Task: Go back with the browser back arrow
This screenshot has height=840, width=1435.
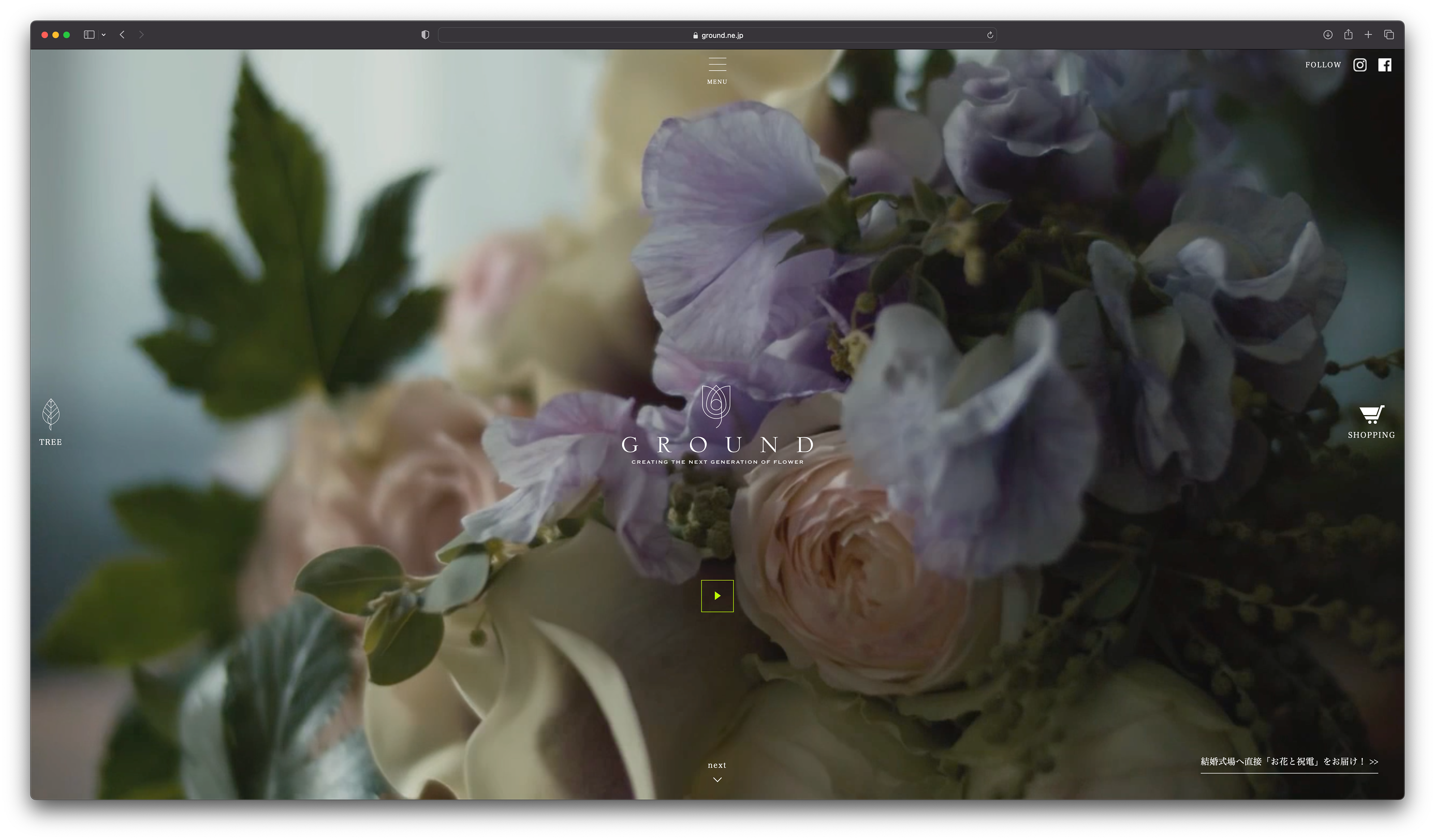Action: 122,35
